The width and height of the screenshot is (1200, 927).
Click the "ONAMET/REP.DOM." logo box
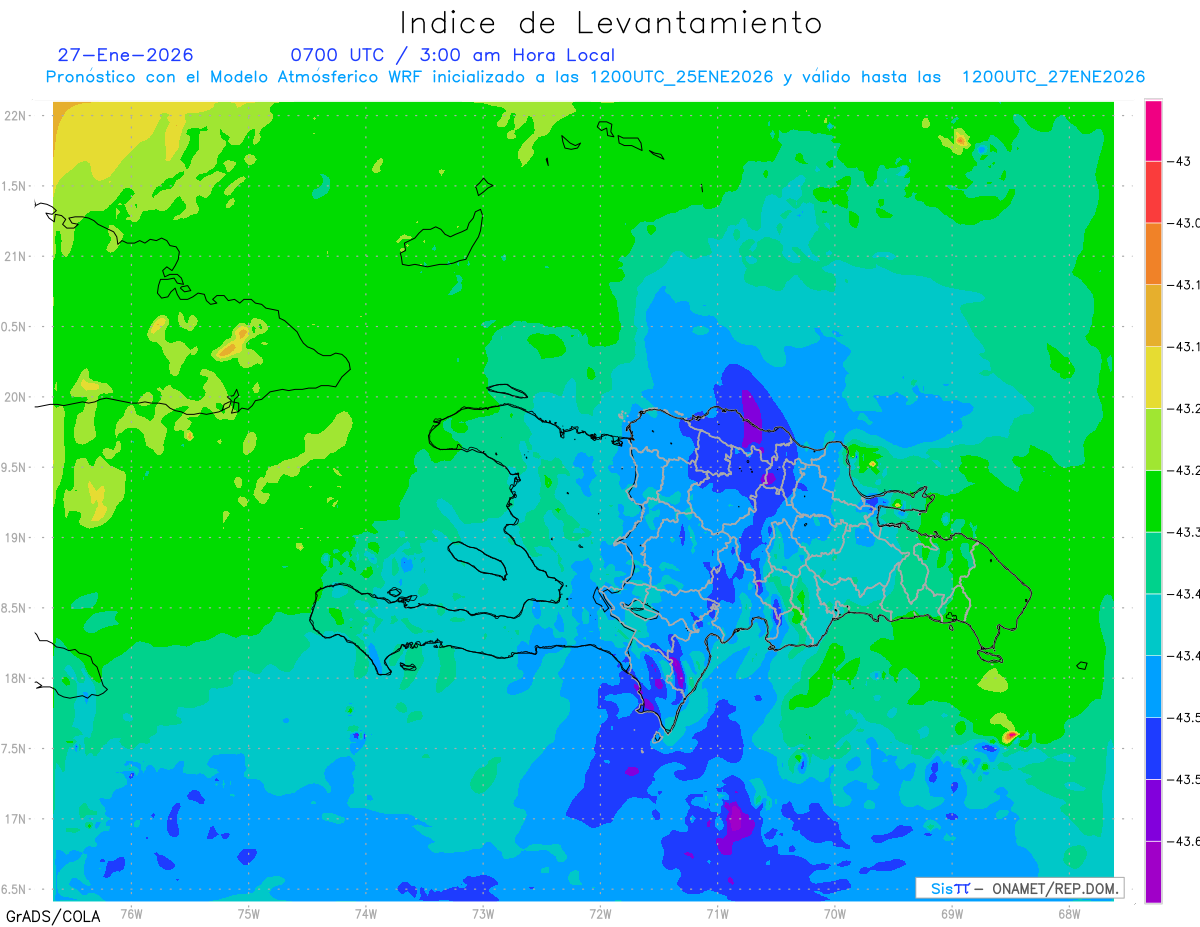tap(1020, 888)
